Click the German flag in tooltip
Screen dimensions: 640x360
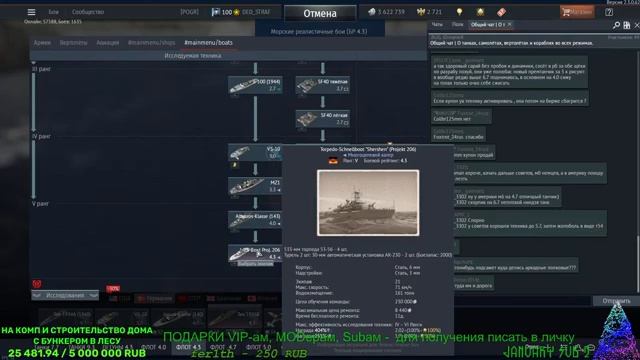click(333, 161)
